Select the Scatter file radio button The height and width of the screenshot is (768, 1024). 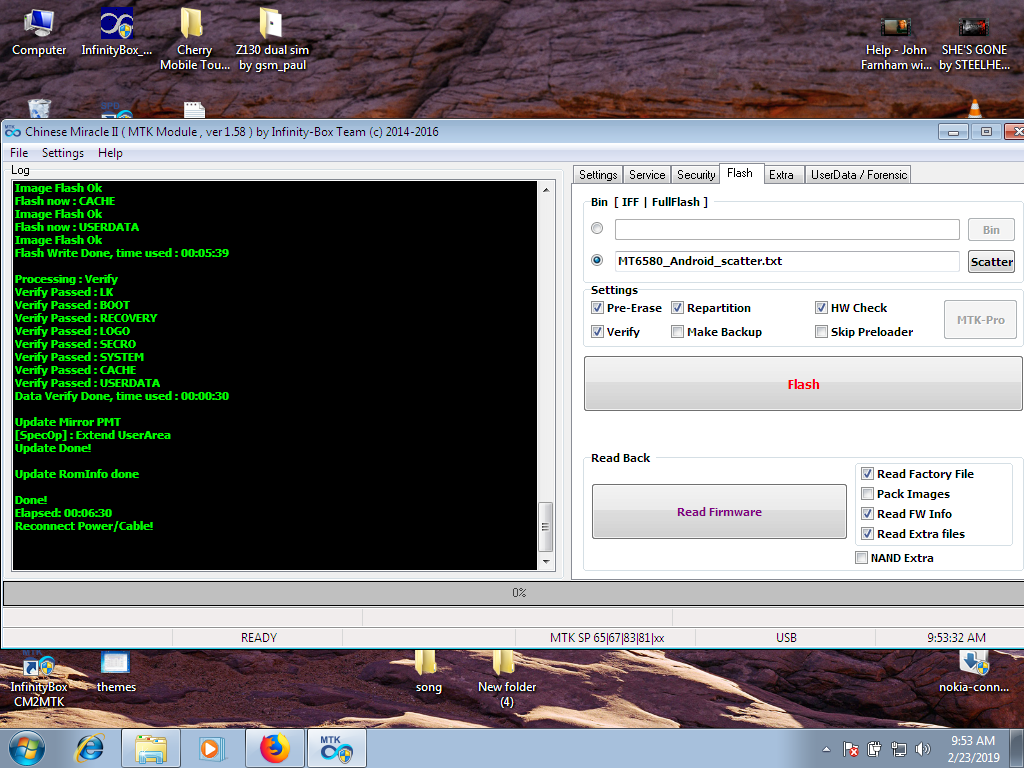597,260
